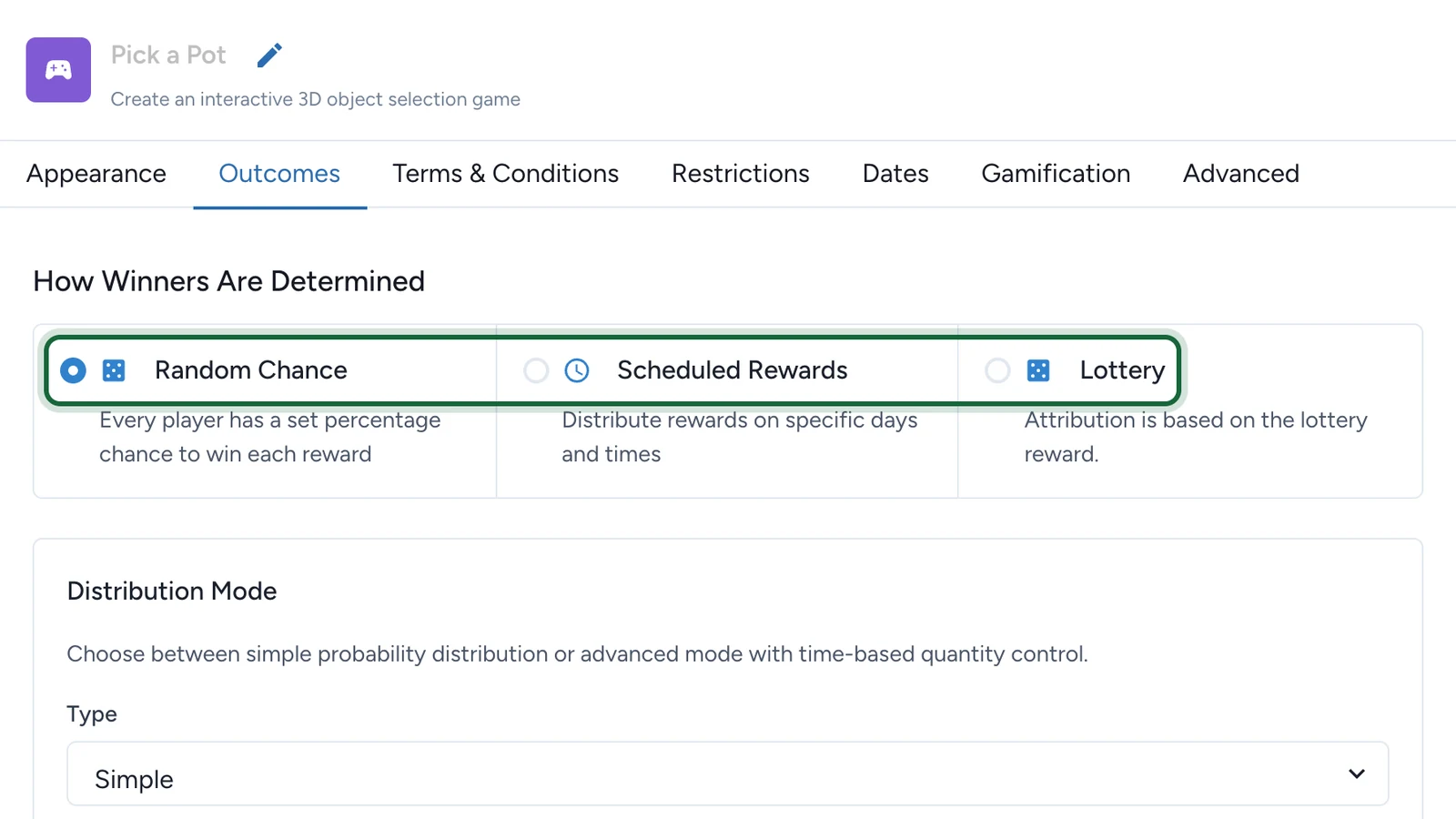Open the Outcomes tab

(x=279, y=174)
